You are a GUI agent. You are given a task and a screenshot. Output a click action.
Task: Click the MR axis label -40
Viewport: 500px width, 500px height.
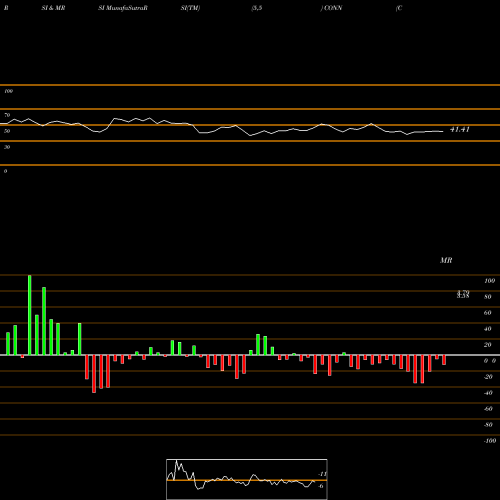[x=488, y=393]
